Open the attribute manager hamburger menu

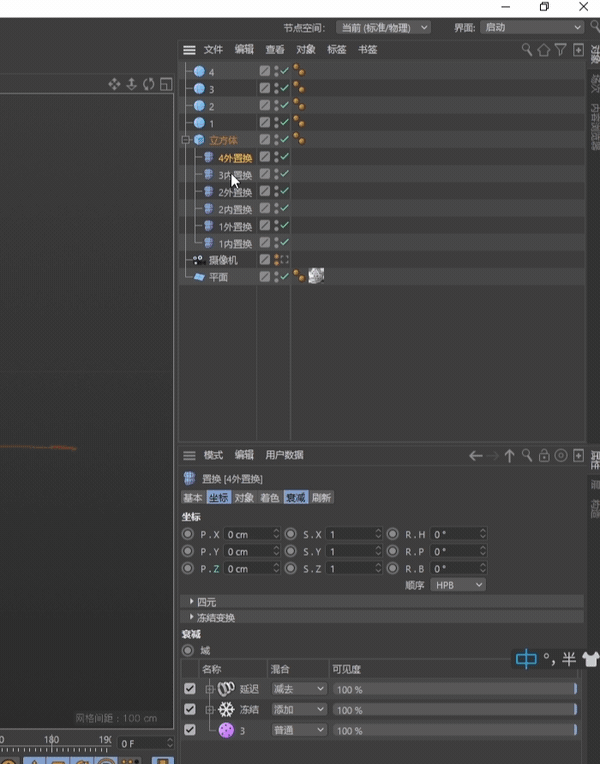189,456
